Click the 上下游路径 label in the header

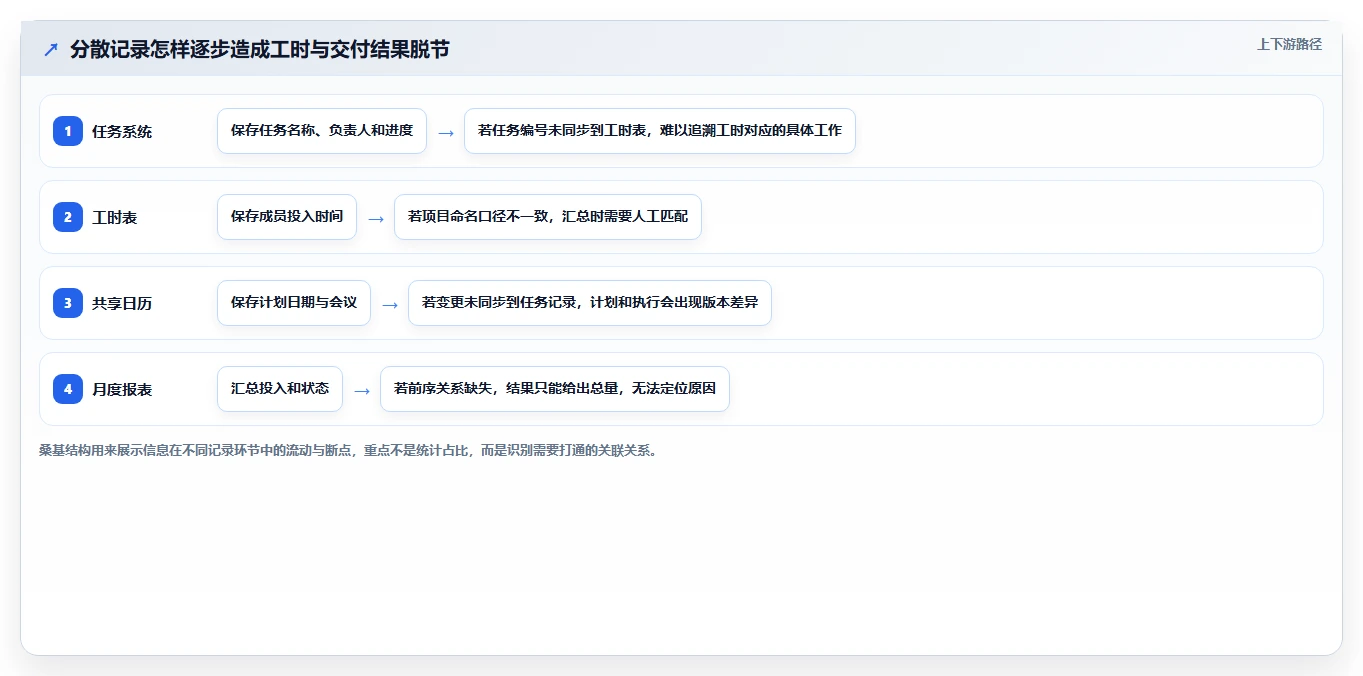(x=1289, y=44)
